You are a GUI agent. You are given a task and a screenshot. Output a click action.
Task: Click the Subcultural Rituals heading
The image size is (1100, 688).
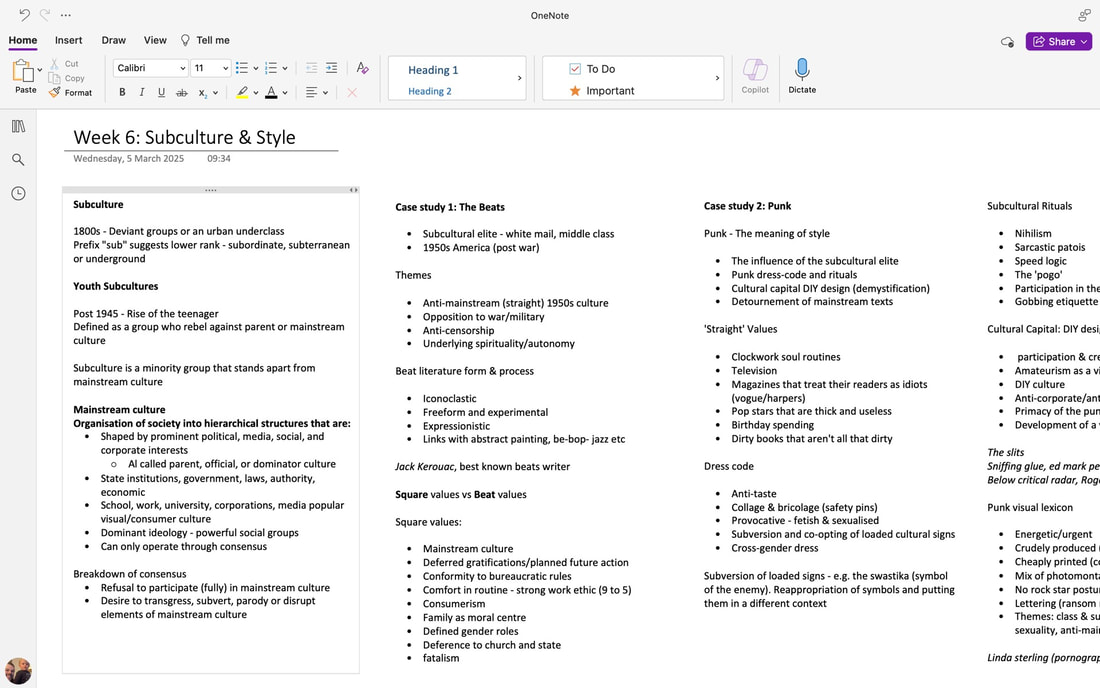pos(1029,206)
